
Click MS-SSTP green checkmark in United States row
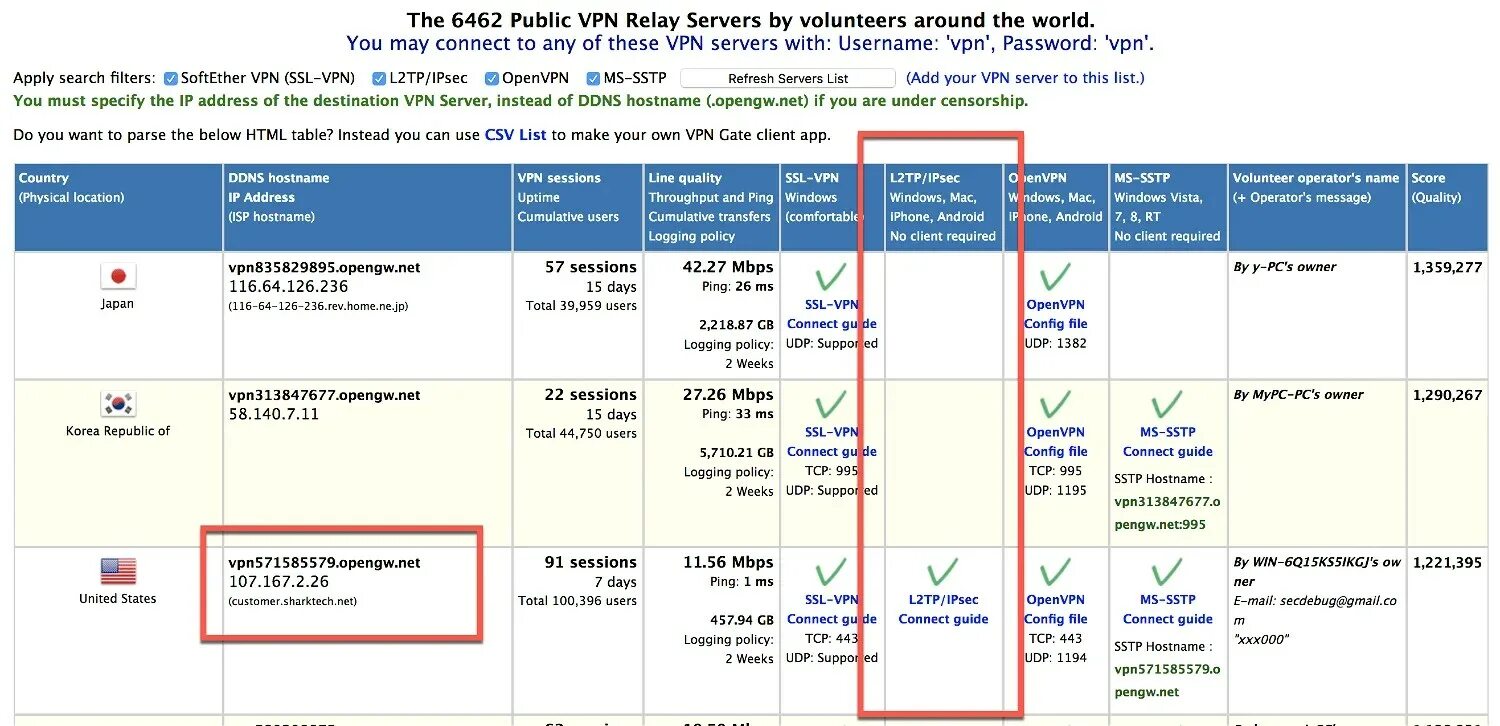pyautogui.click(x=1167, y=572)
